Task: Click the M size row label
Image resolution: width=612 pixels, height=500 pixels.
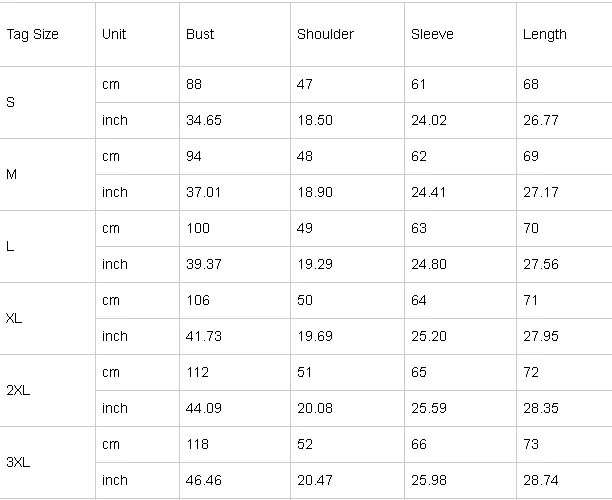Action: point(11,174)
